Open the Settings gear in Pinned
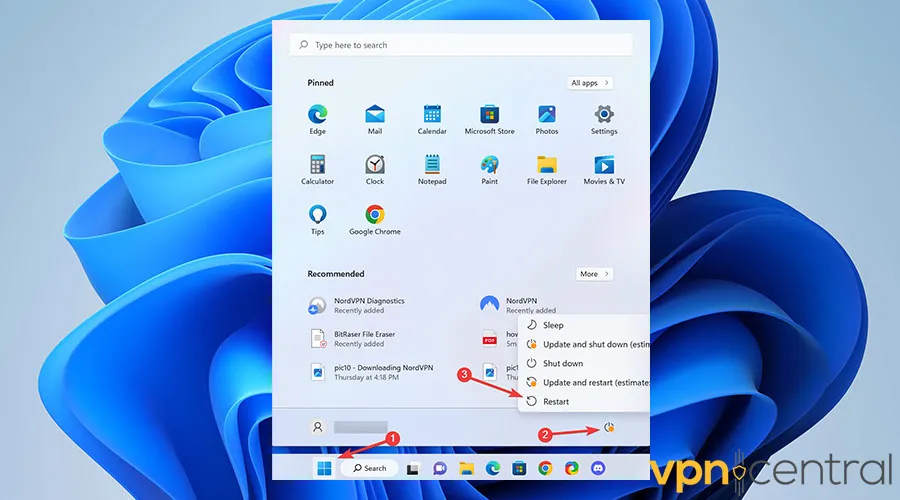This screenshot has width=900, height=500. point(604,119)
